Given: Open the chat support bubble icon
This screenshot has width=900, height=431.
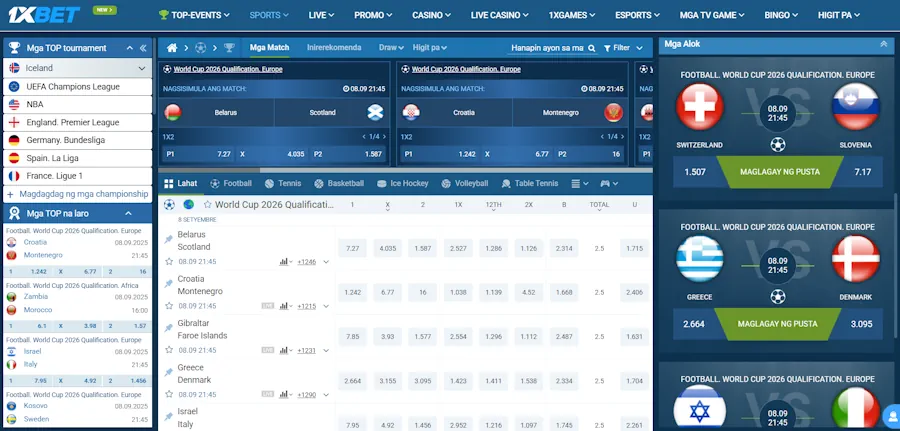Looking at the screenshot, I should 891,415.
